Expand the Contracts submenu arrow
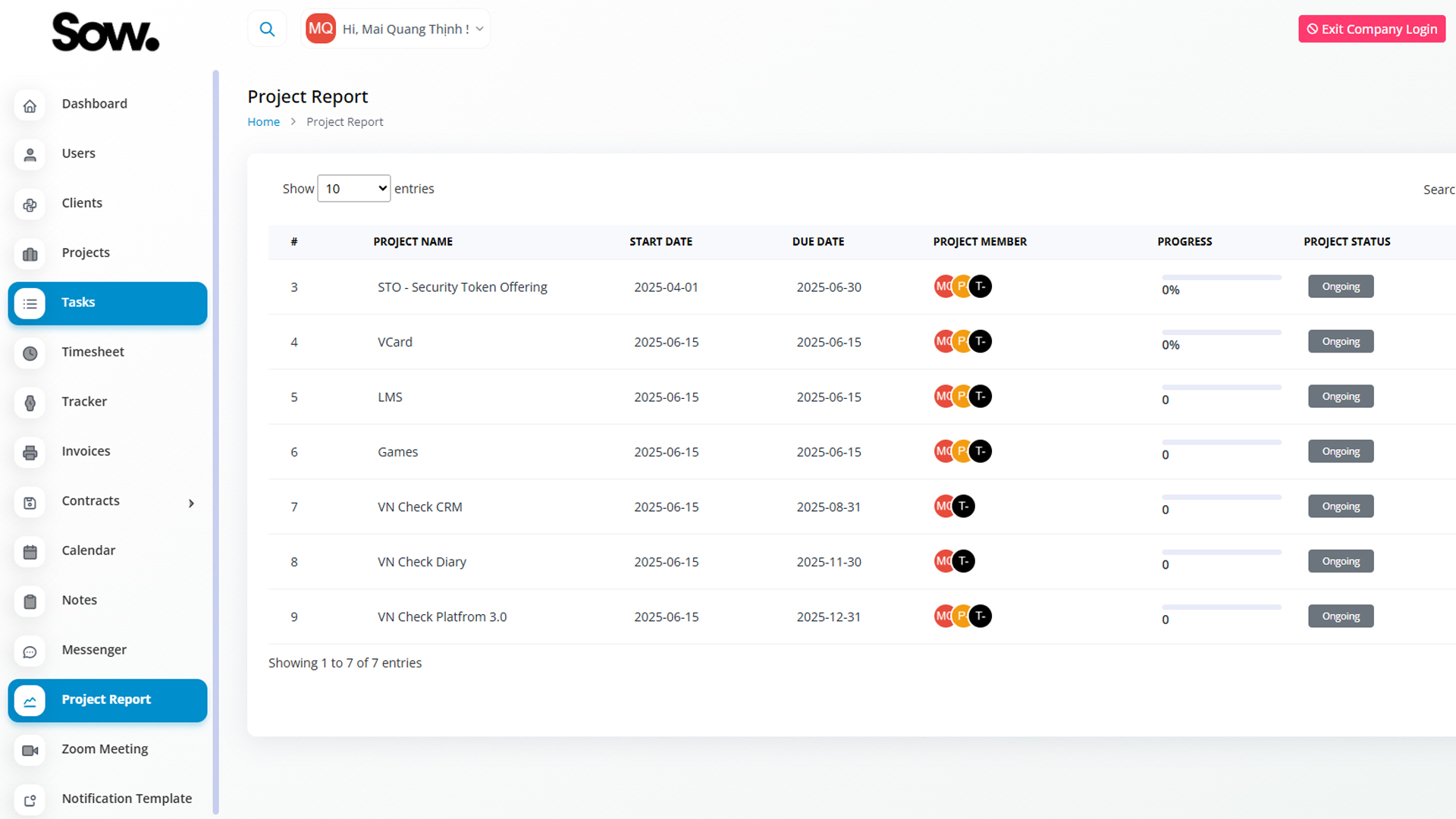The width and height of the screenshot is (1456, 819). click(x=191, y=503)
